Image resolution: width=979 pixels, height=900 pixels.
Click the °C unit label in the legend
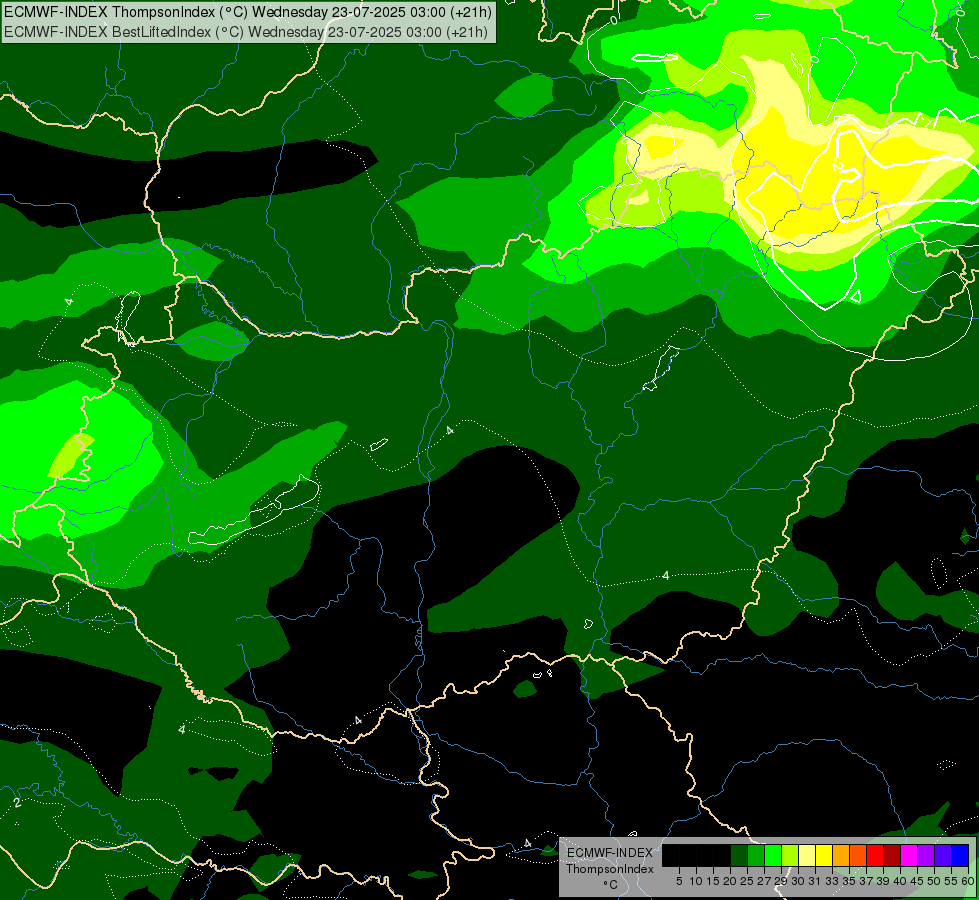611,884
